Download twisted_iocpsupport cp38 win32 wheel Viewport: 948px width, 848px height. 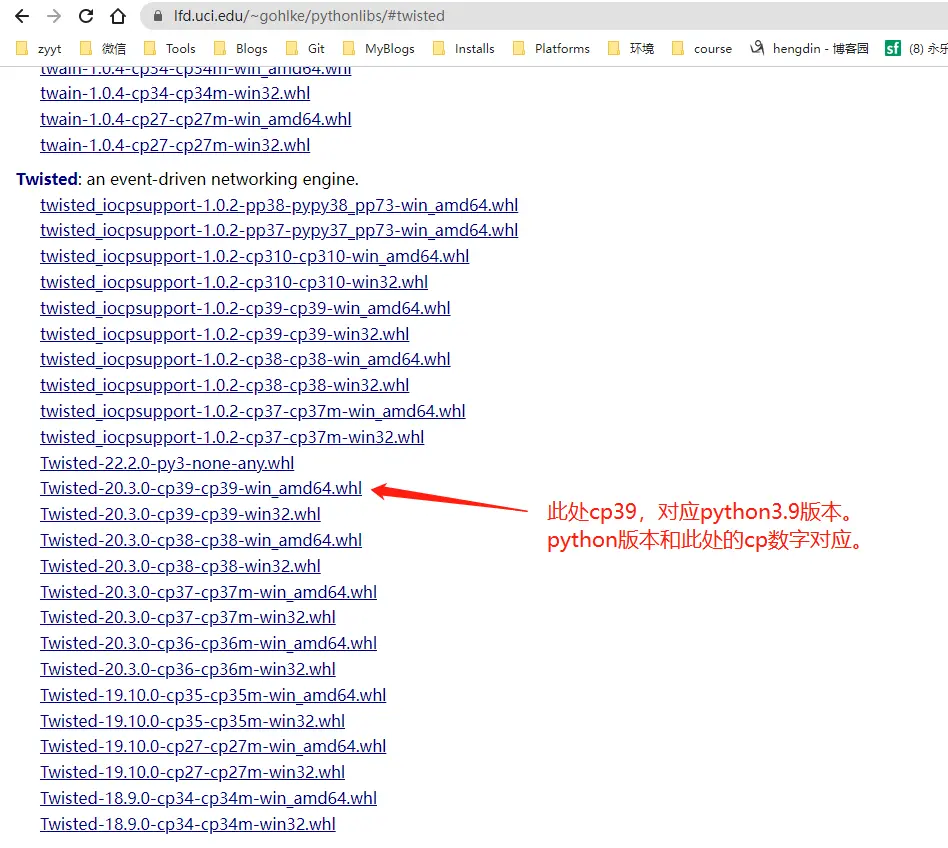[224, 385]
